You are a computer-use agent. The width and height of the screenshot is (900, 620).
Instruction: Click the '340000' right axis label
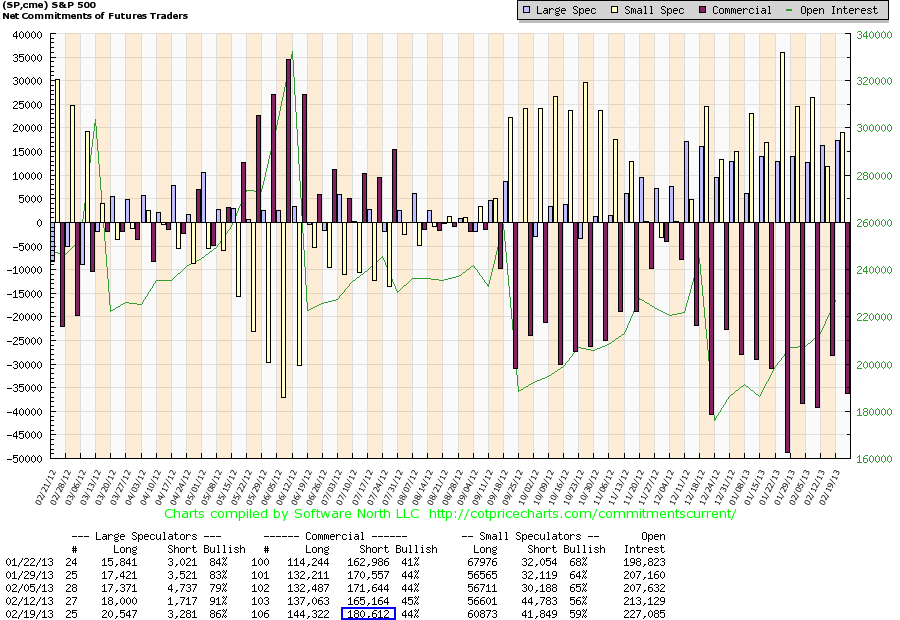(x=874, y=35)
